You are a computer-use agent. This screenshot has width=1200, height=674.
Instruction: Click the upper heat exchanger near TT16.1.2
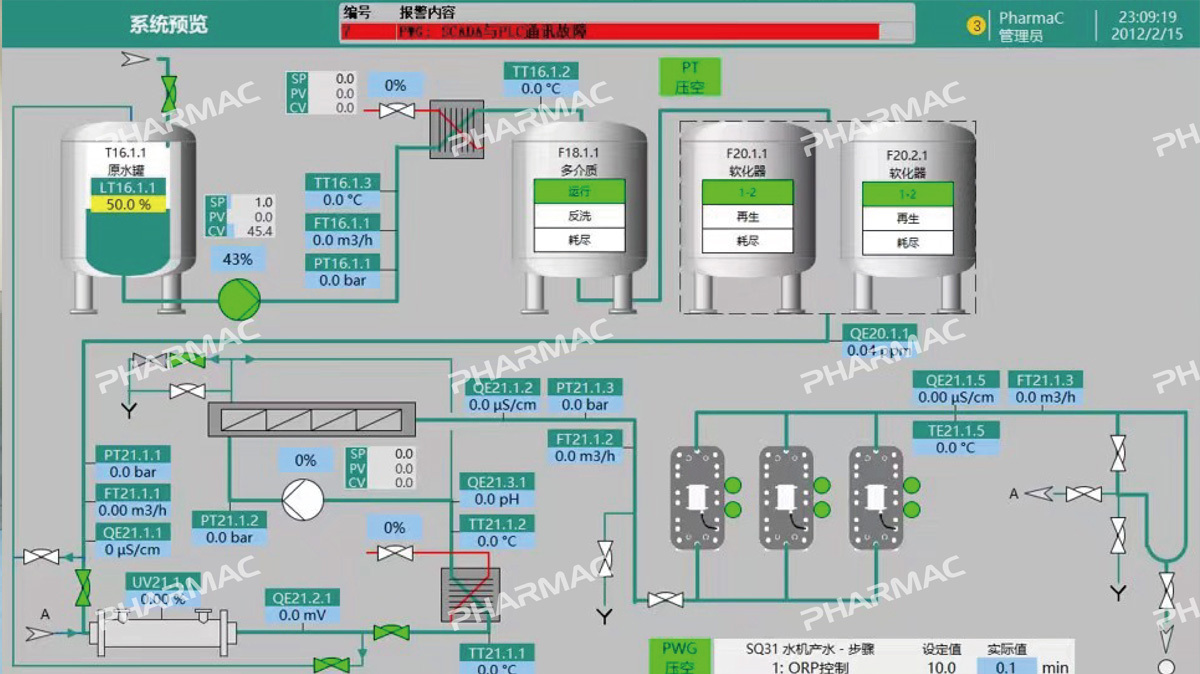(x=456, y=129)
